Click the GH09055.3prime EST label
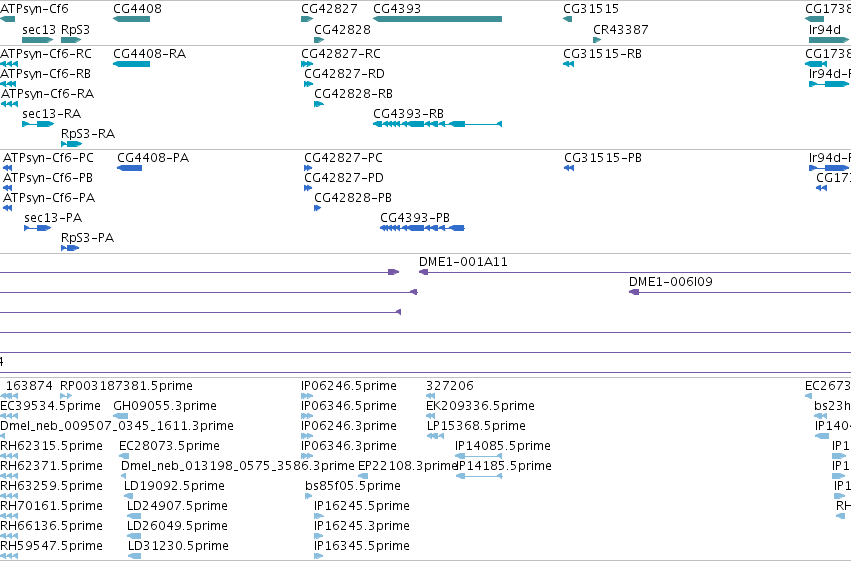 click(164, 406)
